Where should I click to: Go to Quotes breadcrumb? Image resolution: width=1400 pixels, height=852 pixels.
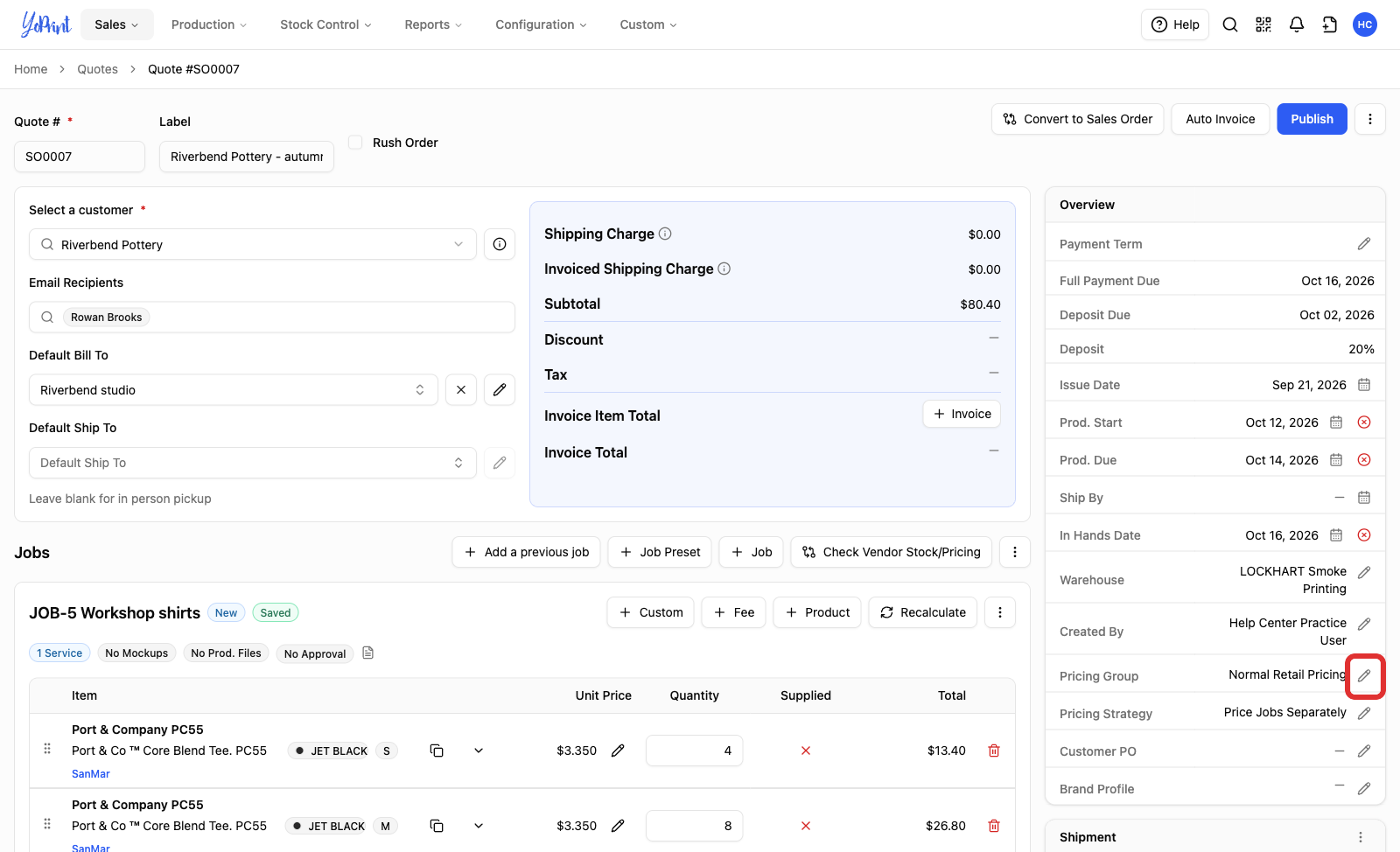[97, 69]
